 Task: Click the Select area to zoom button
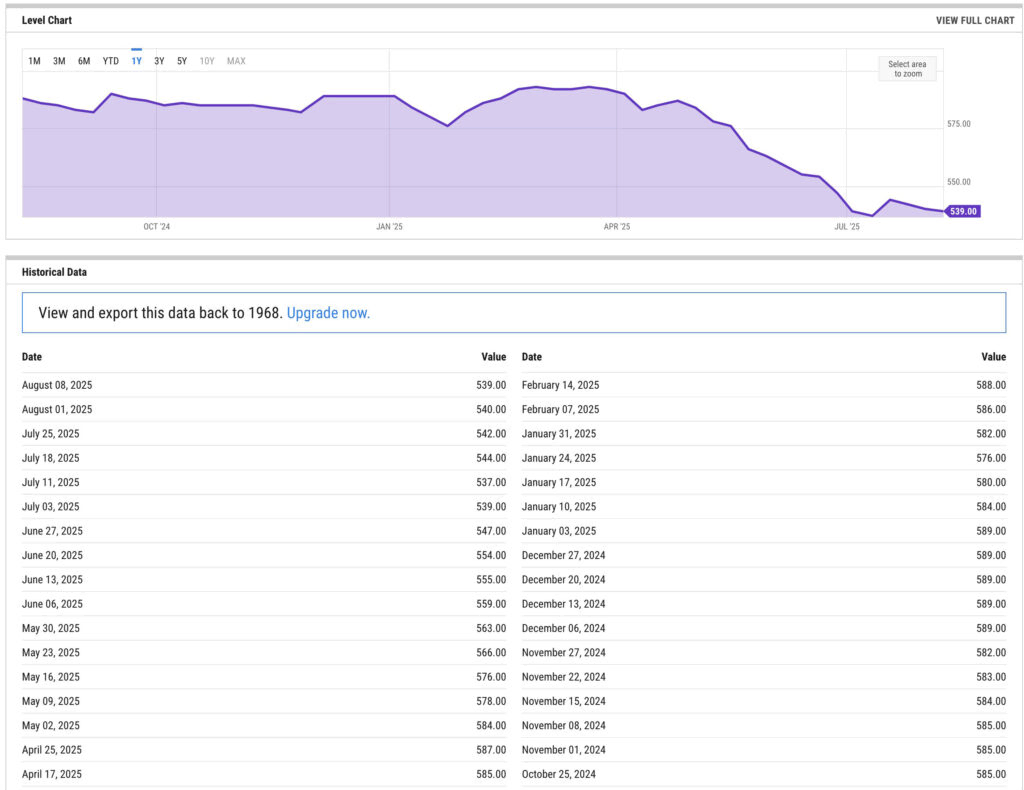(x=907, y=69)
